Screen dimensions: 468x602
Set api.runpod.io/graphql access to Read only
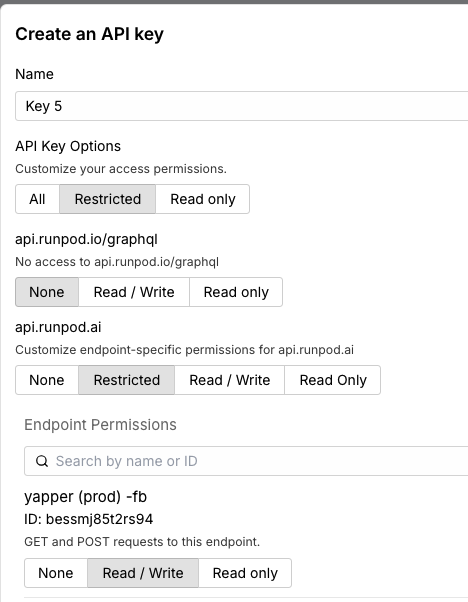click(x=236, y=292)
